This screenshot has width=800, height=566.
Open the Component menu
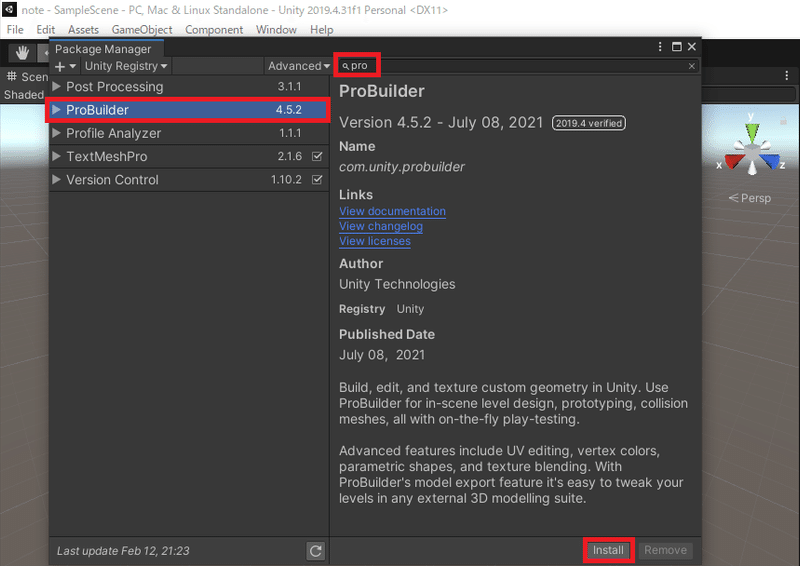click(x=214, y=30)
